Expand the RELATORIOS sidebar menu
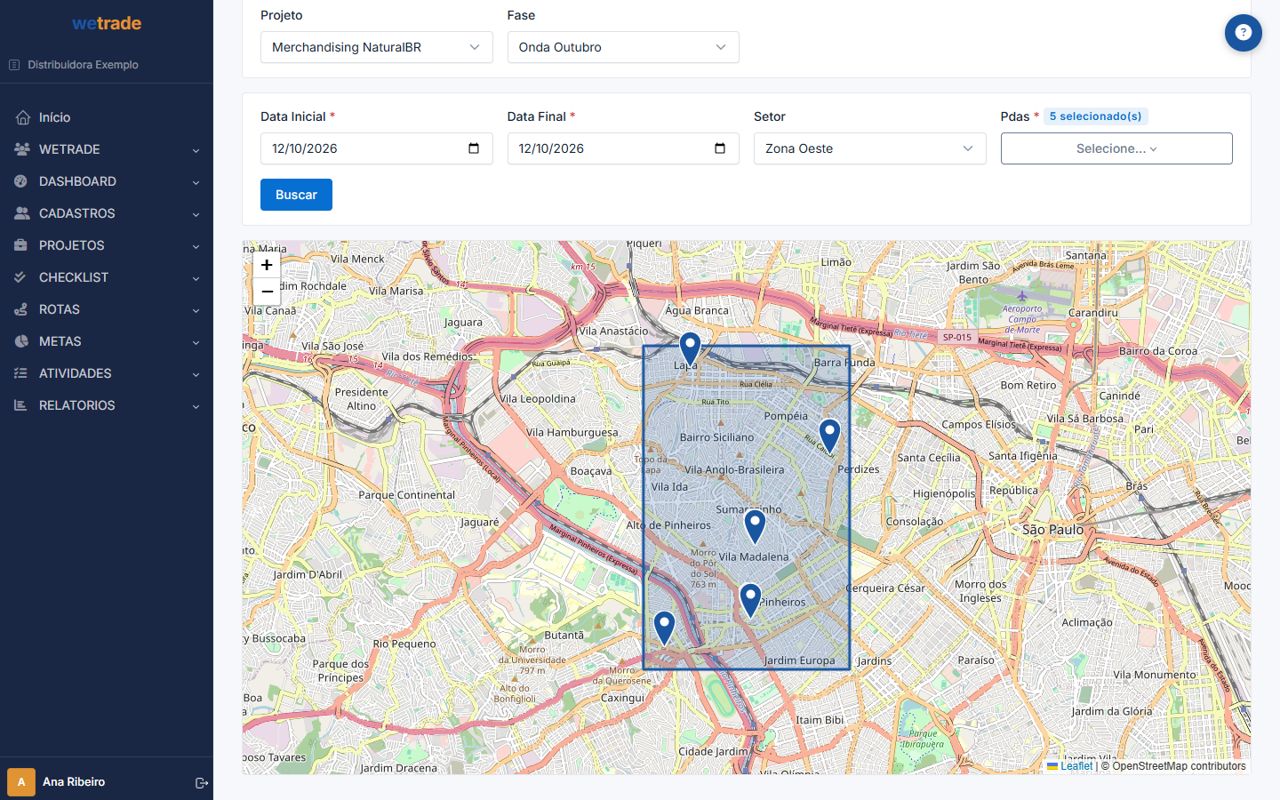 coord(106,405)
